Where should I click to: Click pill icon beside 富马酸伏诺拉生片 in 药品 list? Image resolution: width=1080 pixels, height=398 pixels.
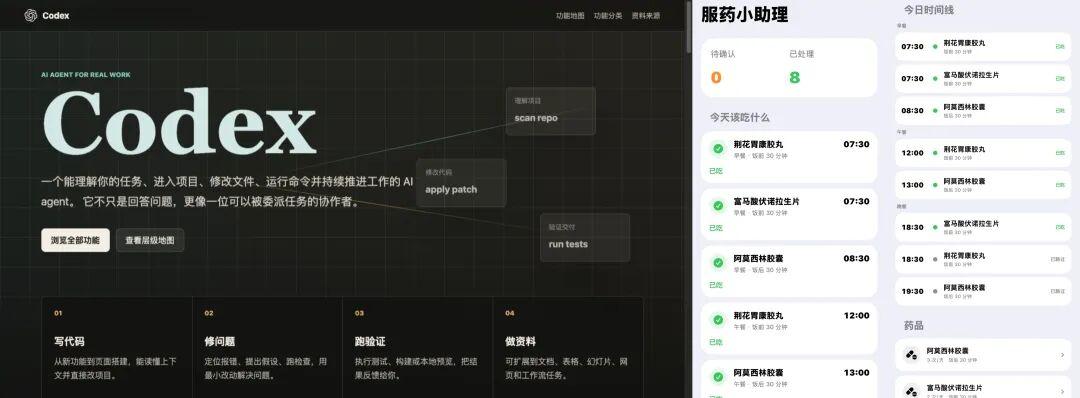click(x=911, y=391)
